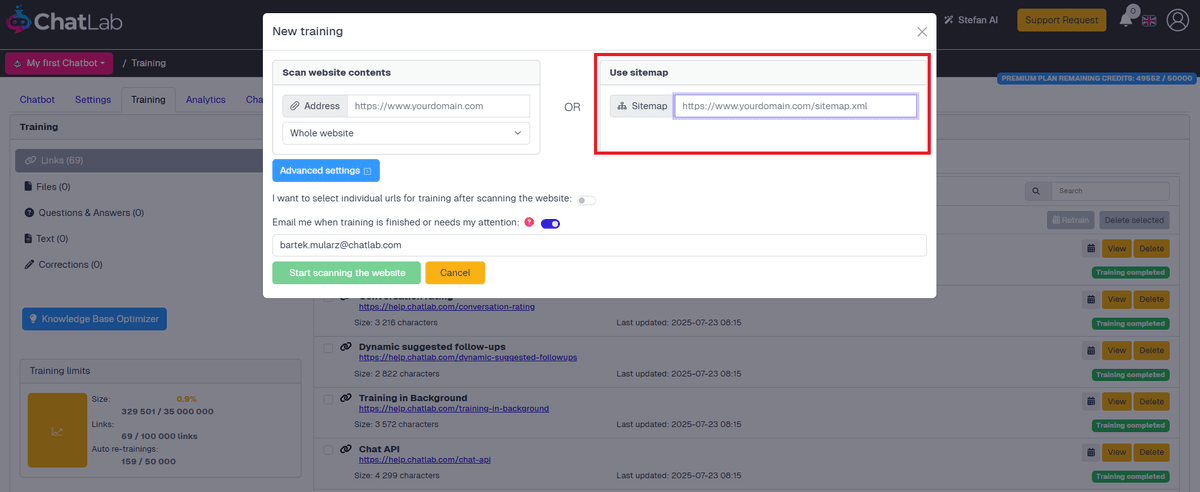The image size is (1200, 492).
Task: Expand the My first Chatbot dropdown
Action: coord(61,63)
